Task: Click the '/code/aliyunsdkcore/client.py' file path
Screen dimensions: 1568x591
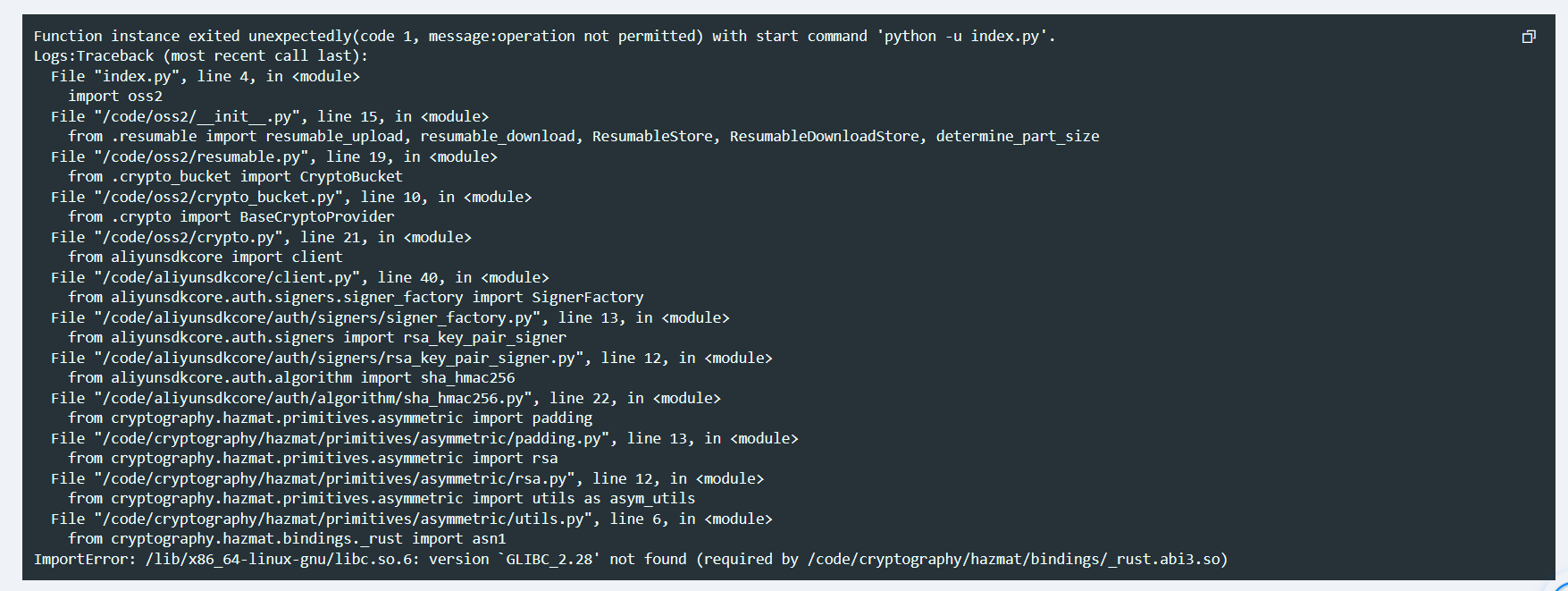Action: [x=228, y=277]
